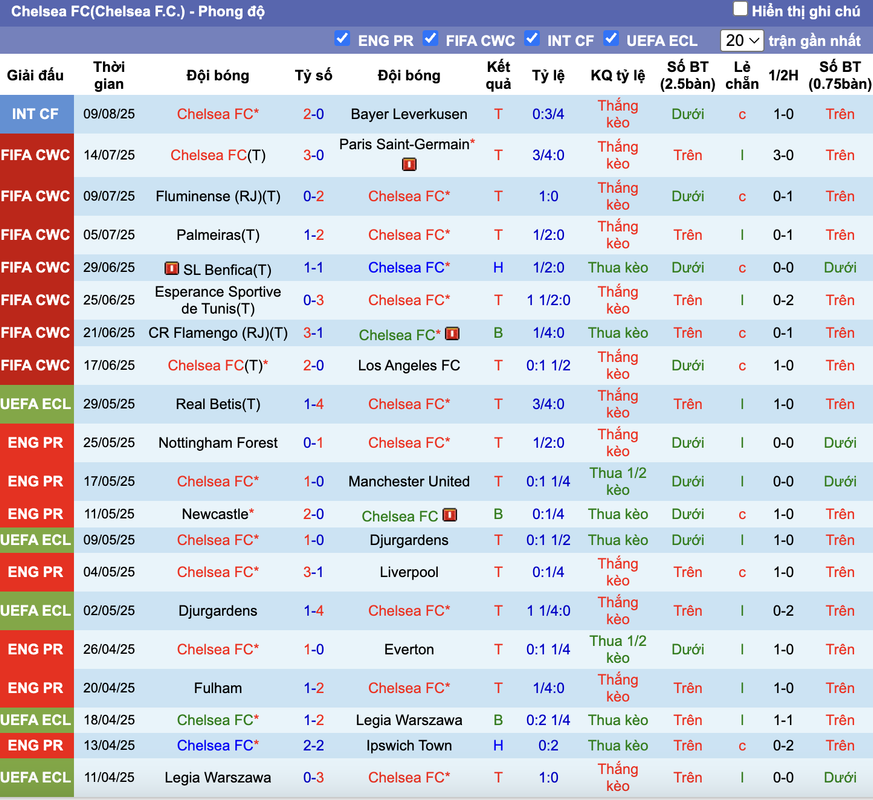Open Los Angeles FC team link

click(409, 365)
